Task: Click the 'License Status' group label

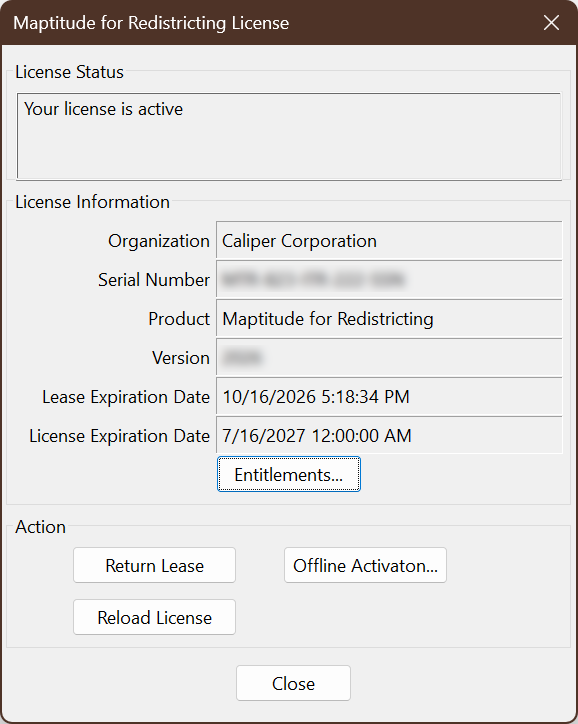Action: coord(69,72)
